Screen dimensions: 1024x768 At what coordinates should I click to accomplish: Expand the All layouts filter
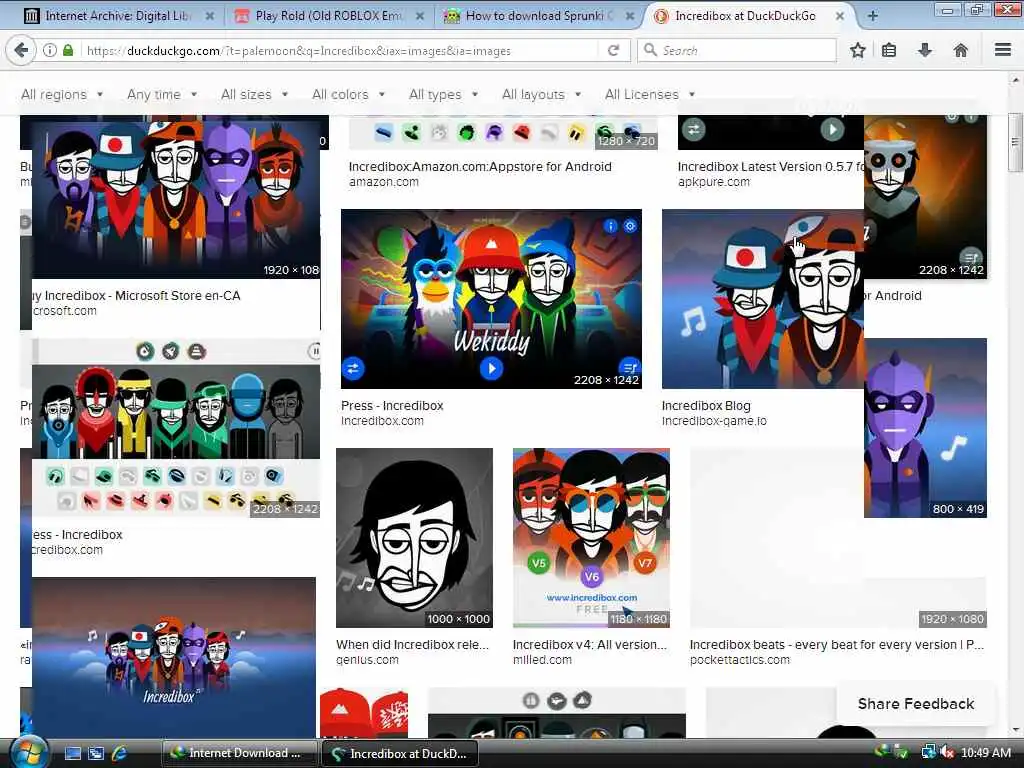541,95
